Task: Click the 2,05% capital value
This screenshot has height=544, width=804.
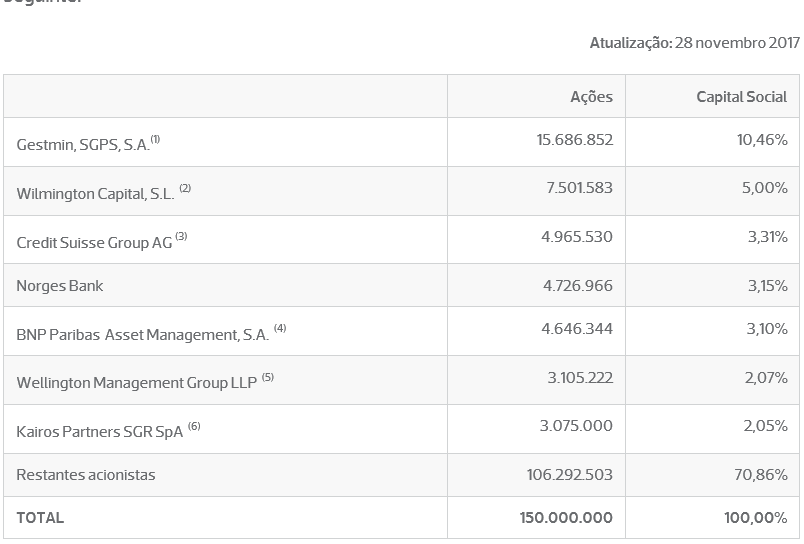Action: pos(766,426)
